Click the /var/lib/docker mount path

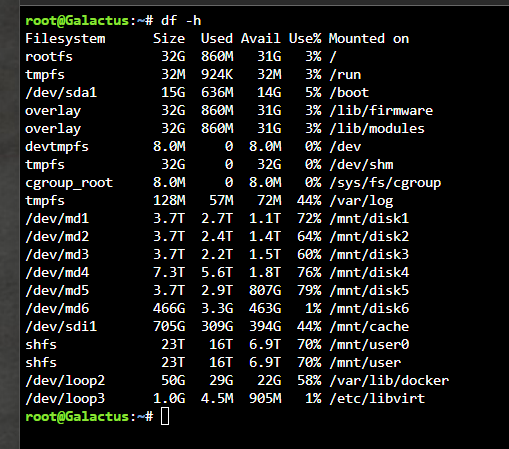389,380
